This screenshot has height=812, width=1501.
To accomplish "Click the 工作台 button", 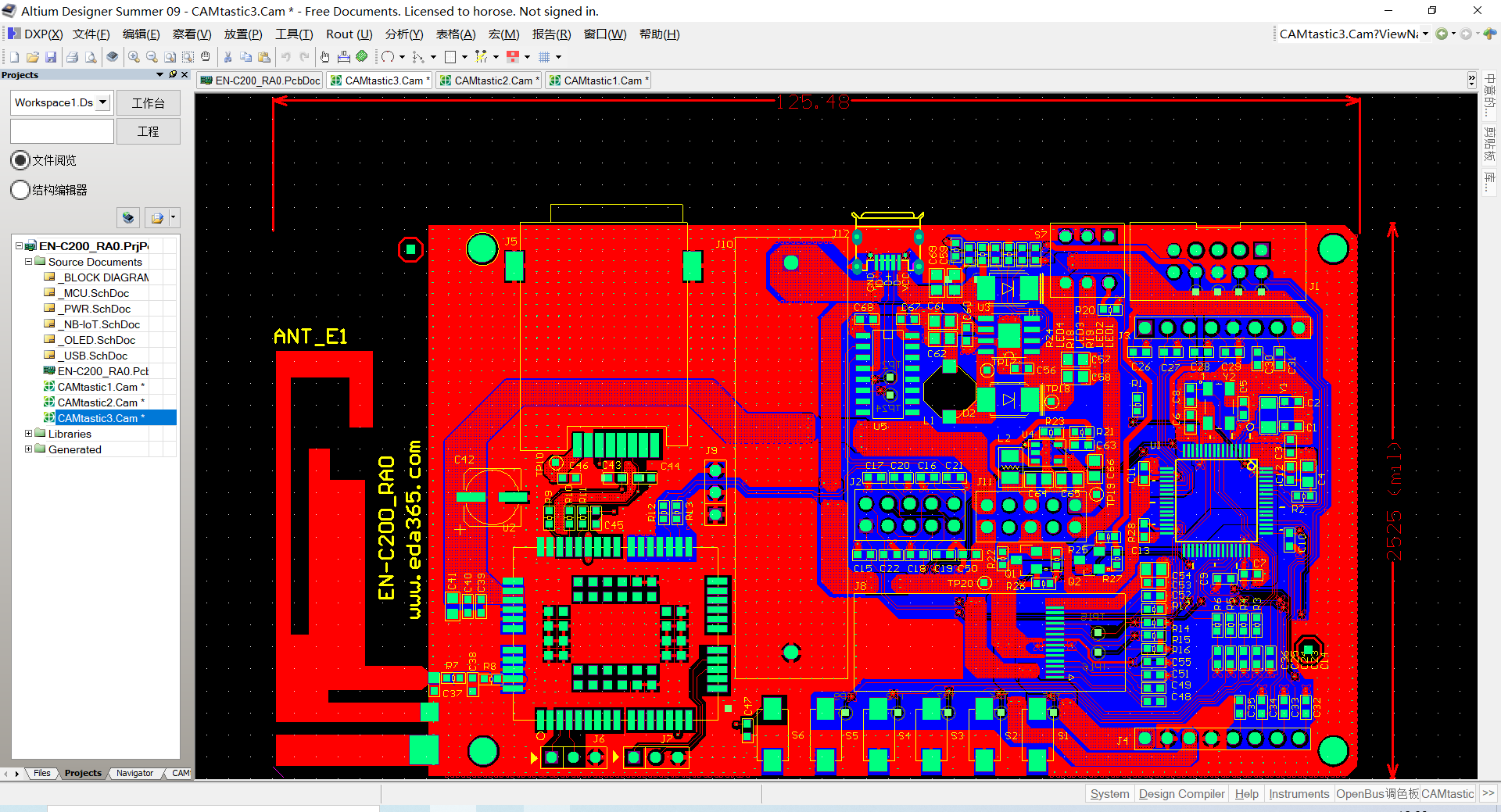I will 149,103.
